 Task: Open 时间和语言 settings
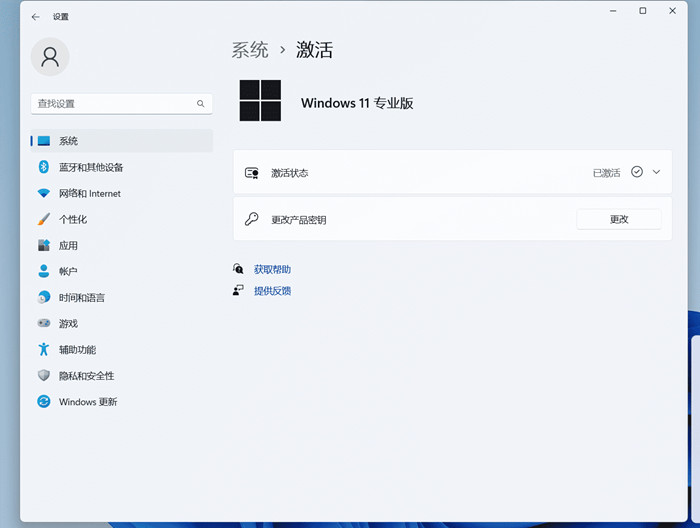[82, 297]
